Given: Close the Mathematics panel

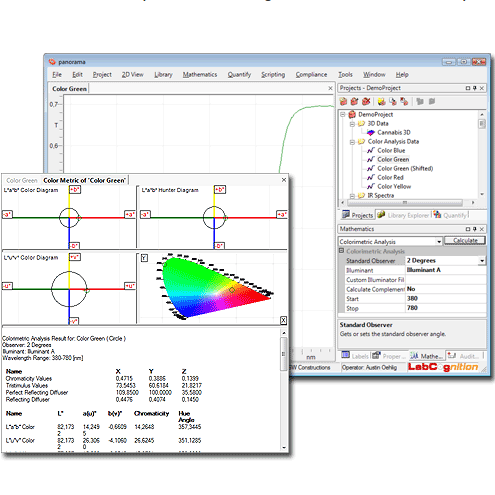Looking at the screenshot, I should [x=482, y=229].
